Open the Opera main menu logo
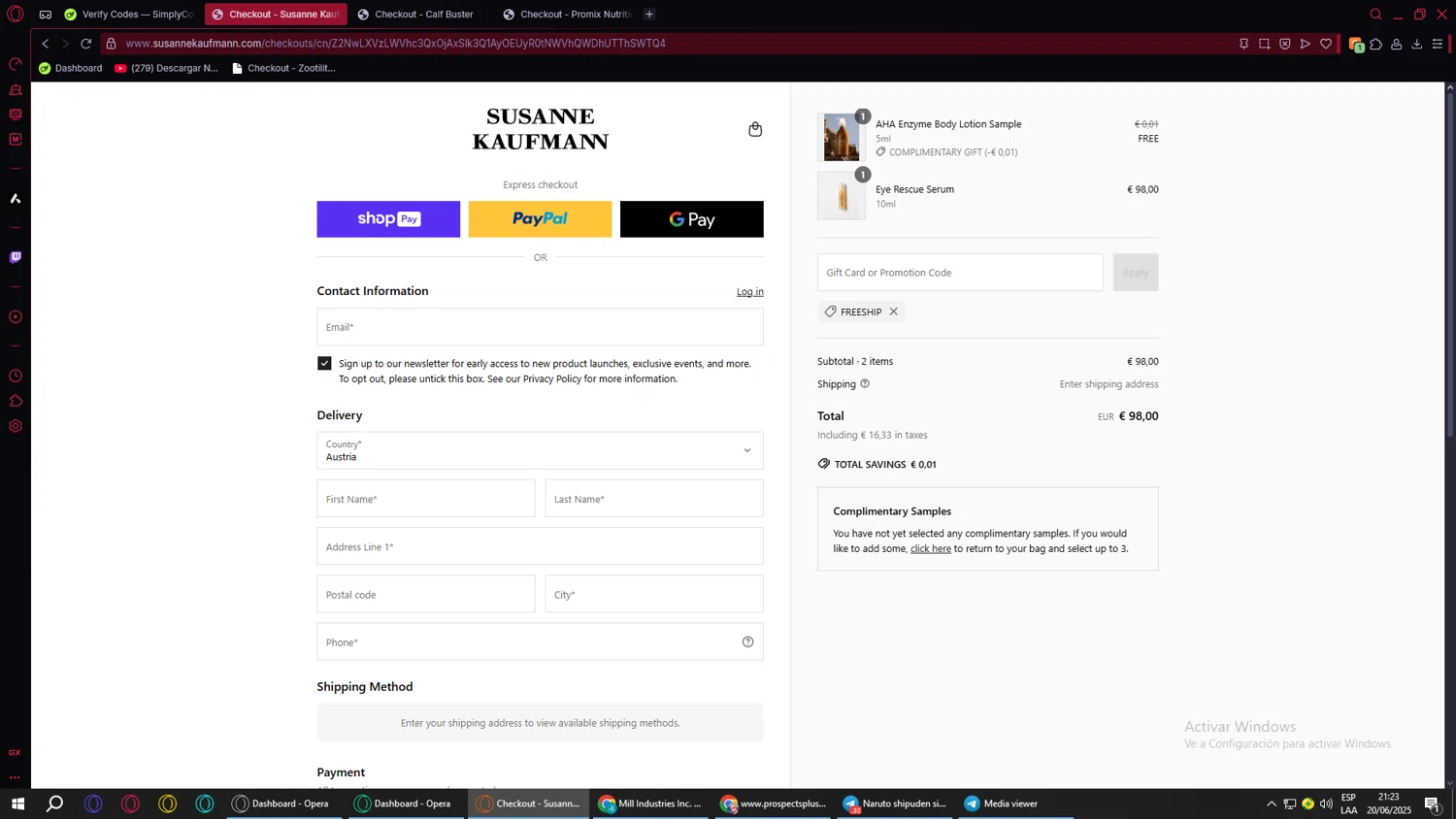 click(x=15, y=14)
